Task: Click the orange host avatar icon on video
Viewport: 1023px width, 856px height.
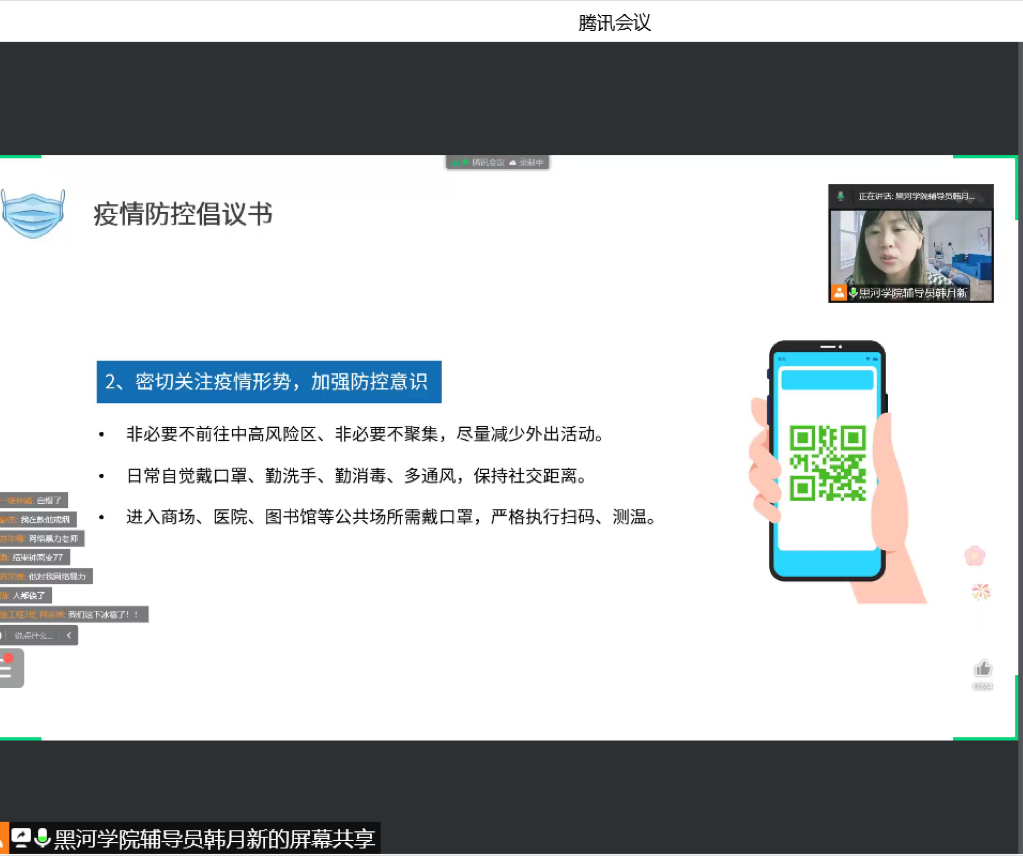Action: coord(838,293)
